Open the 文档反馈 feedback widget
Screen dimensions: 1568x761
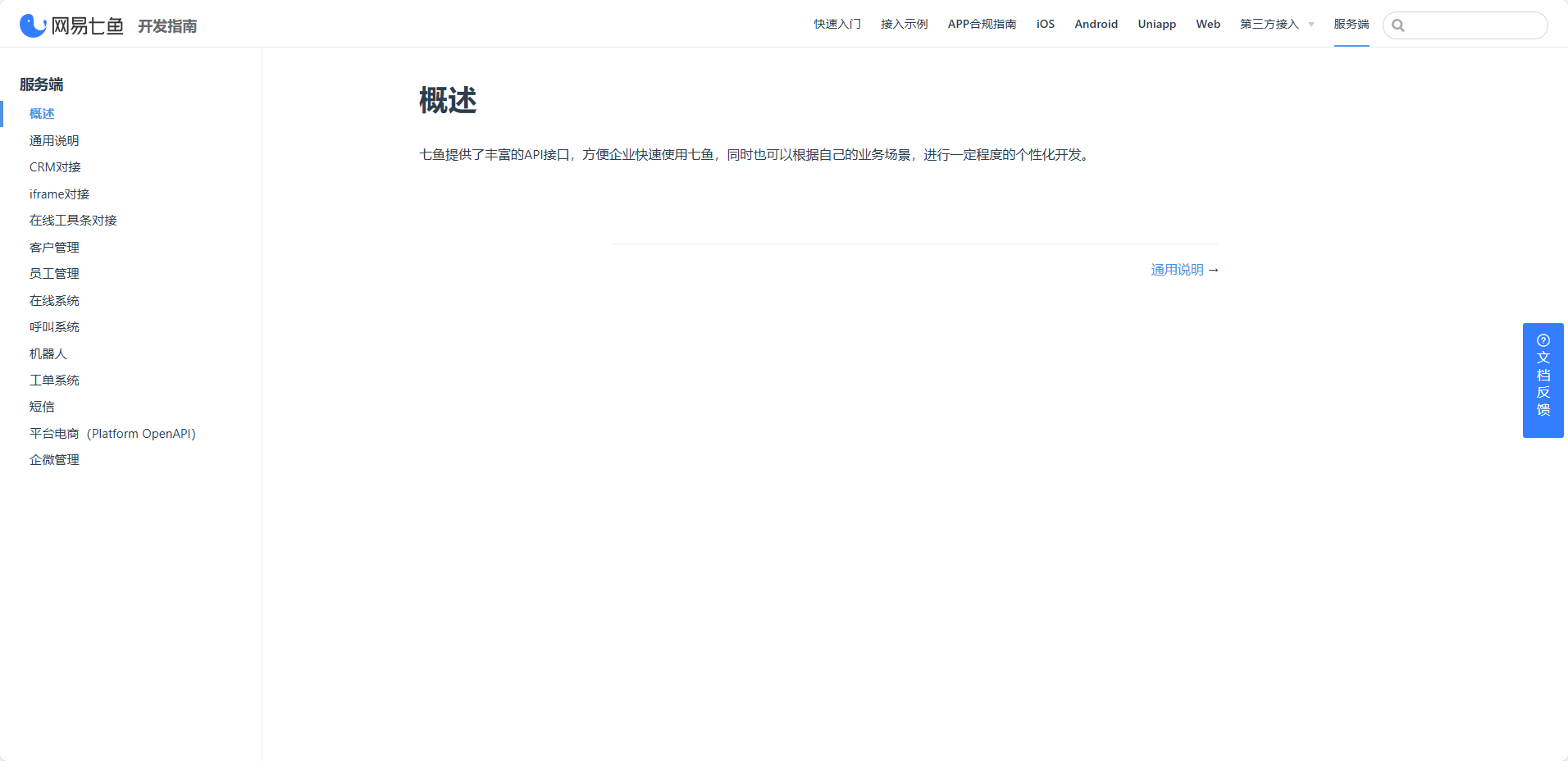click(x=1543, y=380)
